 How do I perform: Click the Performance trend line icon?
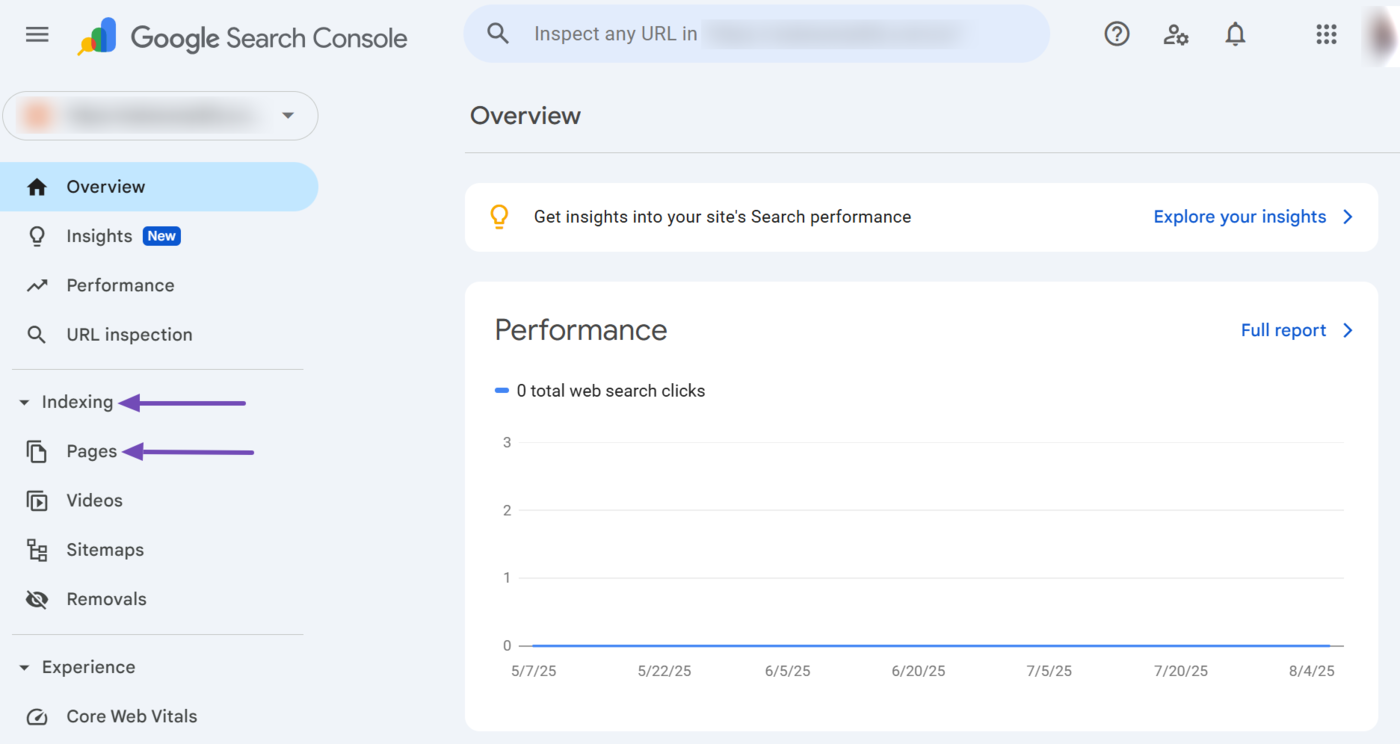[37, 286]
